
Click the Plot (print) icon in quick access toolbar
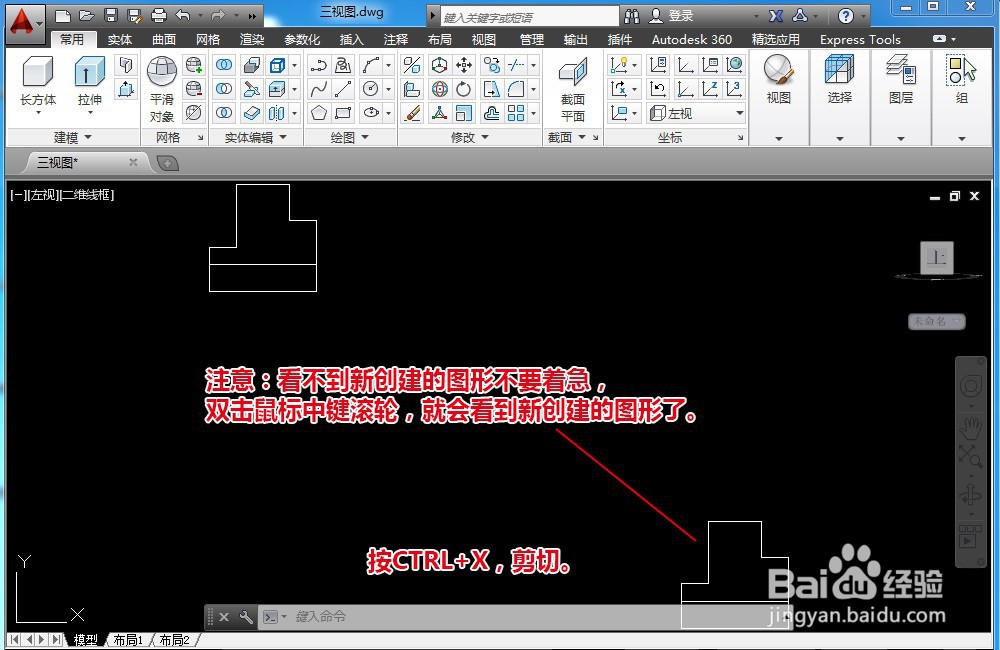159,15
